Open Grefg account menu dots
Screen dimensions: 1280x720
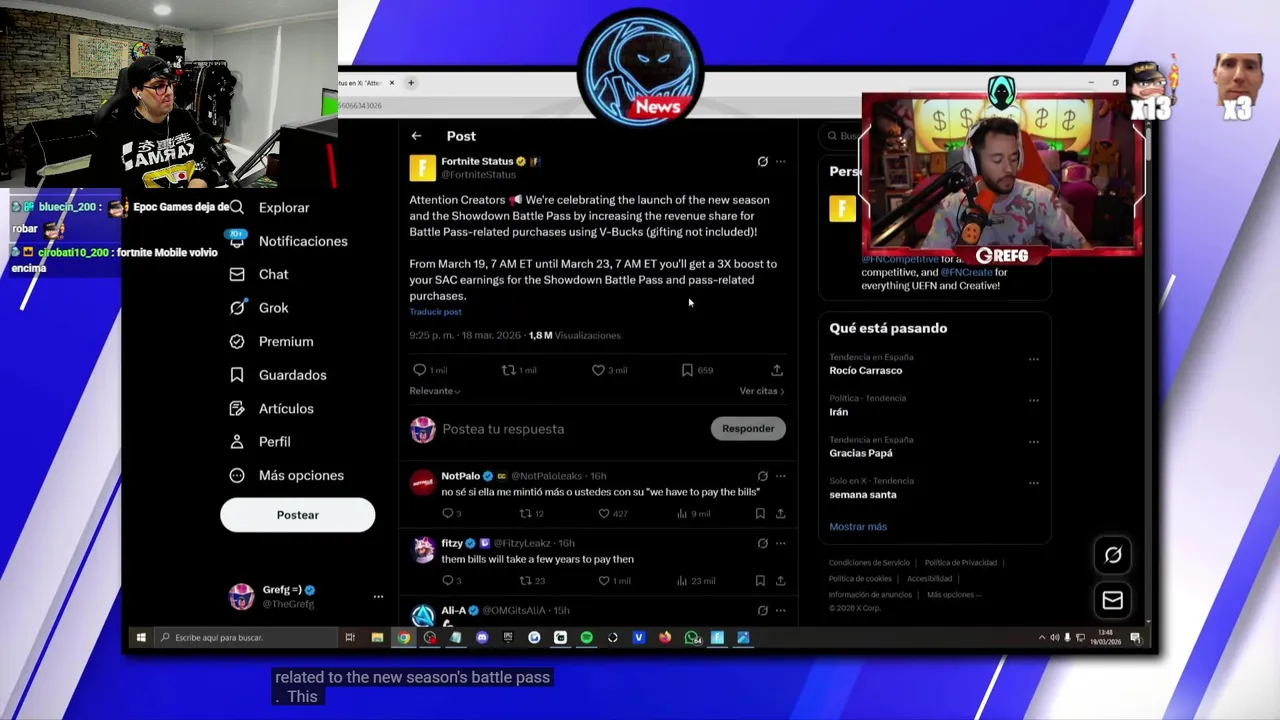coord(378,597)
